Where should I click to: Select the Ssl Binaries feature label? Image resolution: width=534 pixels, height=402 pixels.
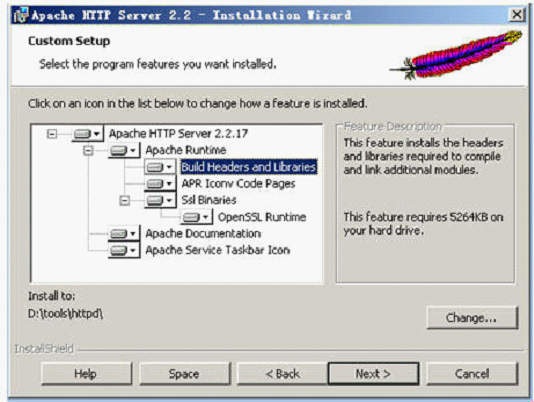[209, 200]
